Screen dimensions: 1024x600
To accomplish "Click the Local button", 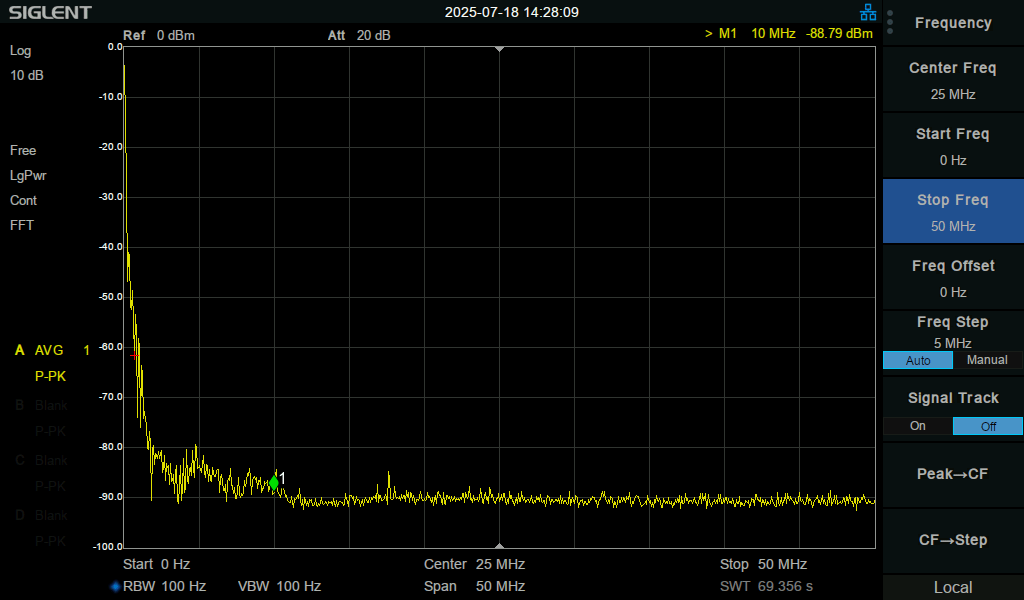I will pyautogui.click(x=953, y=588).
